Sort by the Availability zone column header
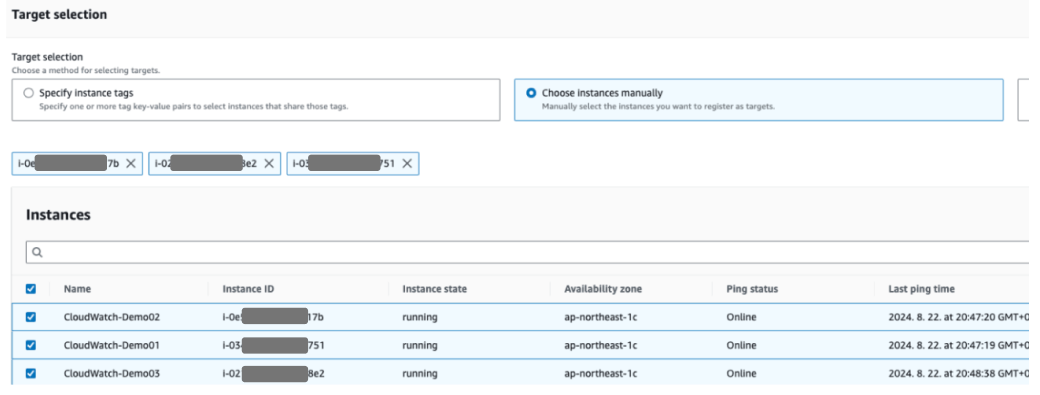Screen dimensions: 1040x395 click(x=603, y=289)
